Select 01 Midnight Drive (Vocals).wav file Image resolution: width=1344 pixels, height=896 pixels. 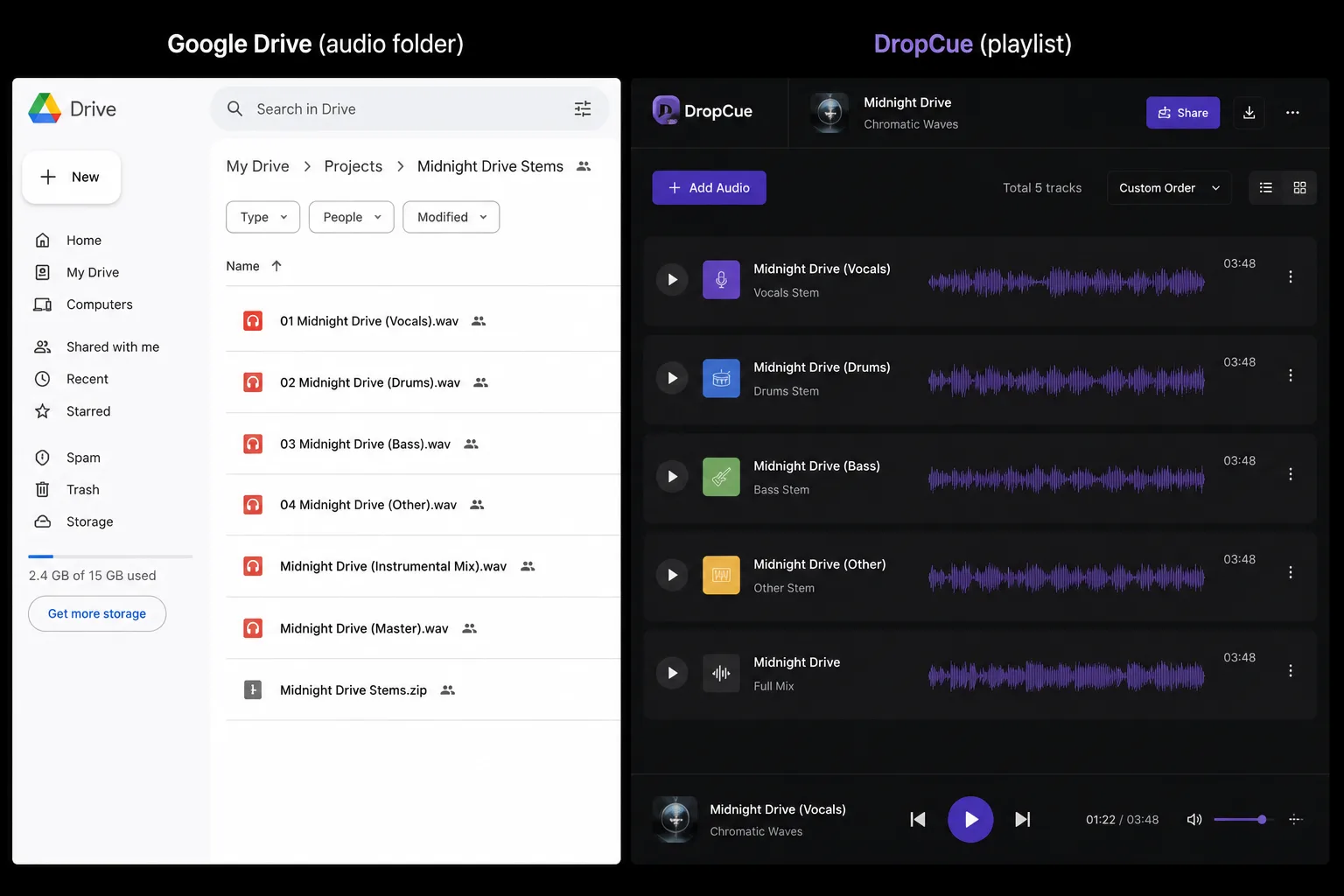click(x=423, y=321)
